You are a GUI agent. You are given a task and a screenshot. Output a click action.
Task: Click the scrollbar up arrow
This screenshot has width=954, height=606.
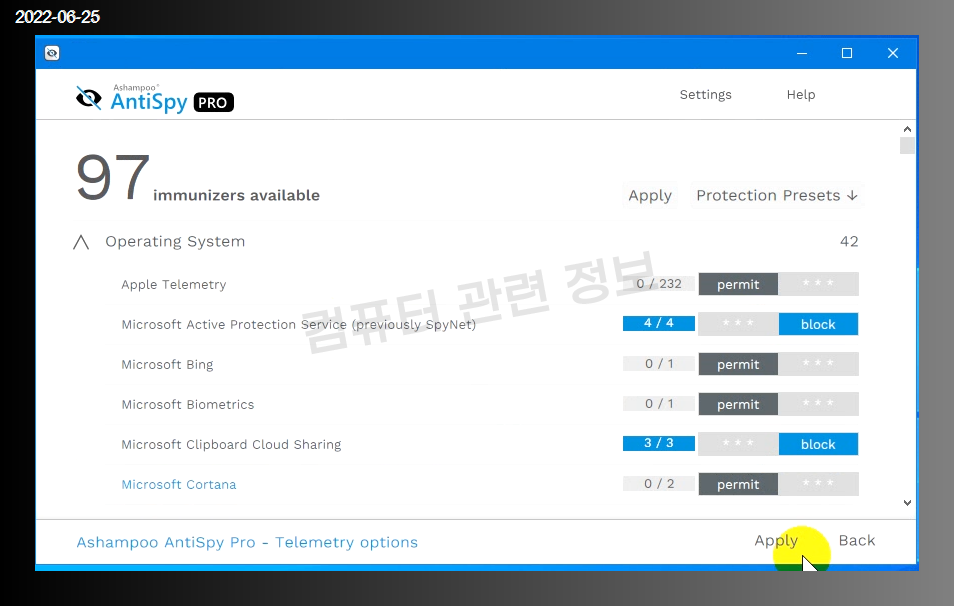tap(907, 129)
